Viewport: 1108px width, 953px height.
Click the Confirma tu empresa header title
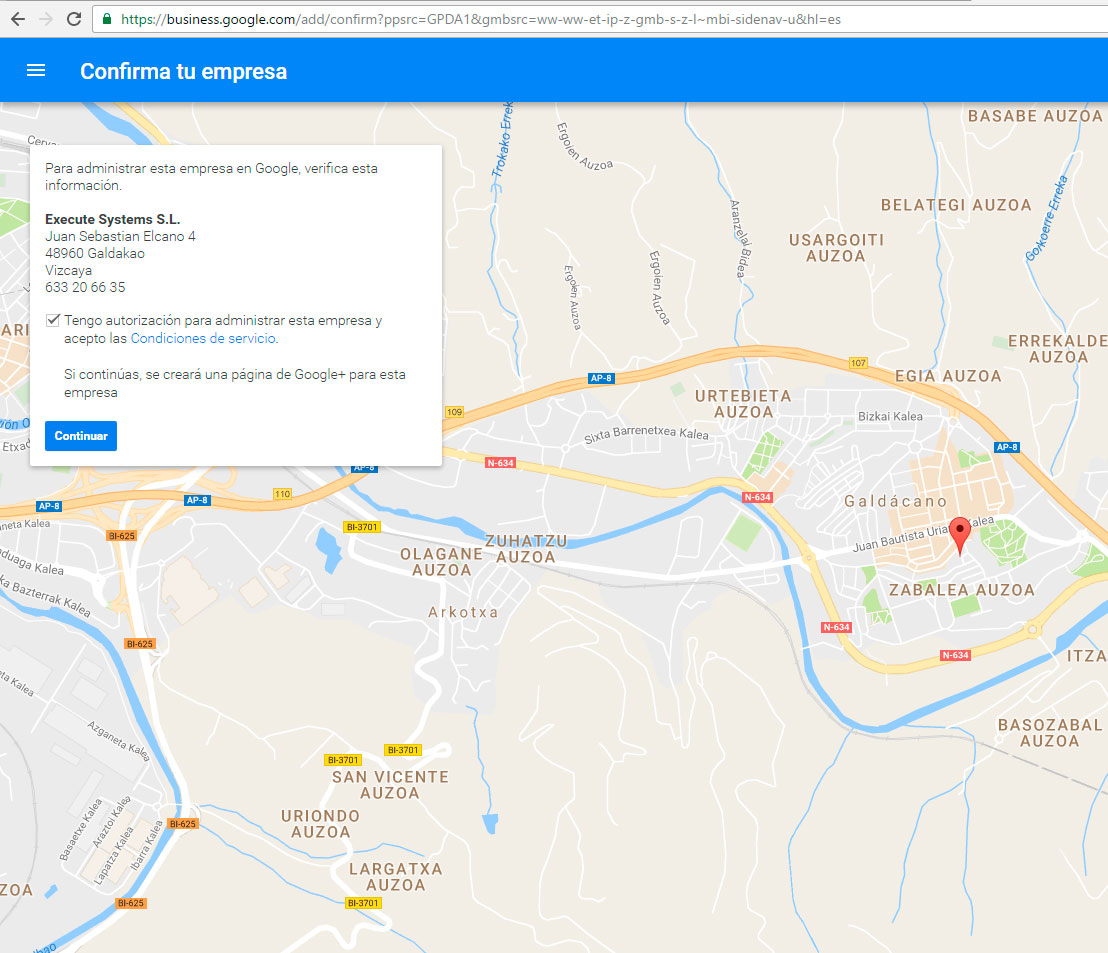(183, 71)
